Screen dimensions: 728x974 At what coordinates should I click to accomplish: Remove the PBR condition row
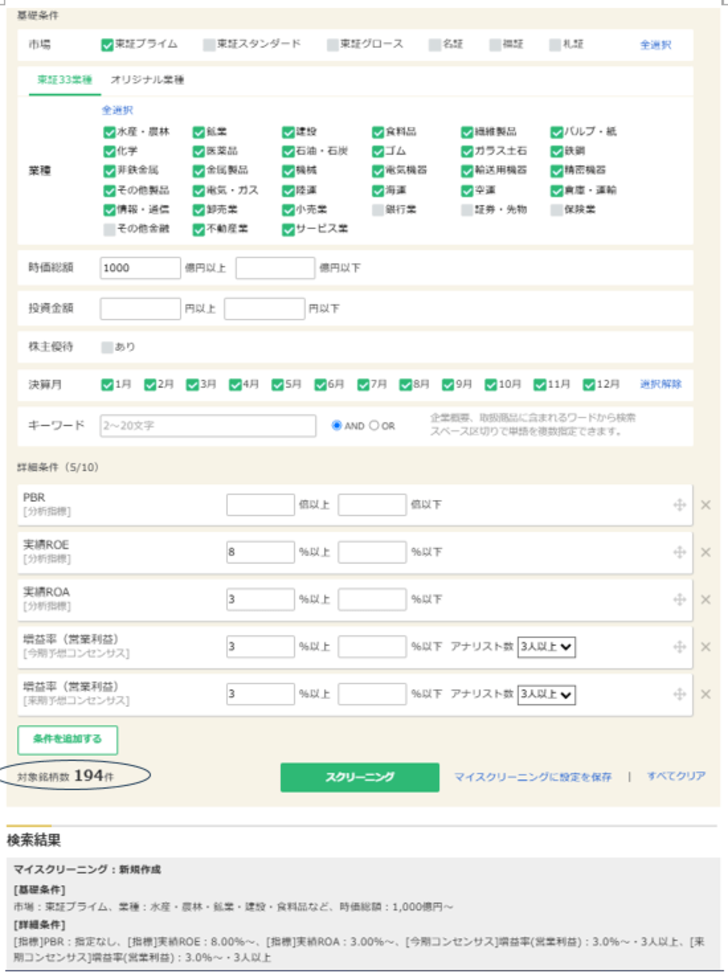point(705,505)
